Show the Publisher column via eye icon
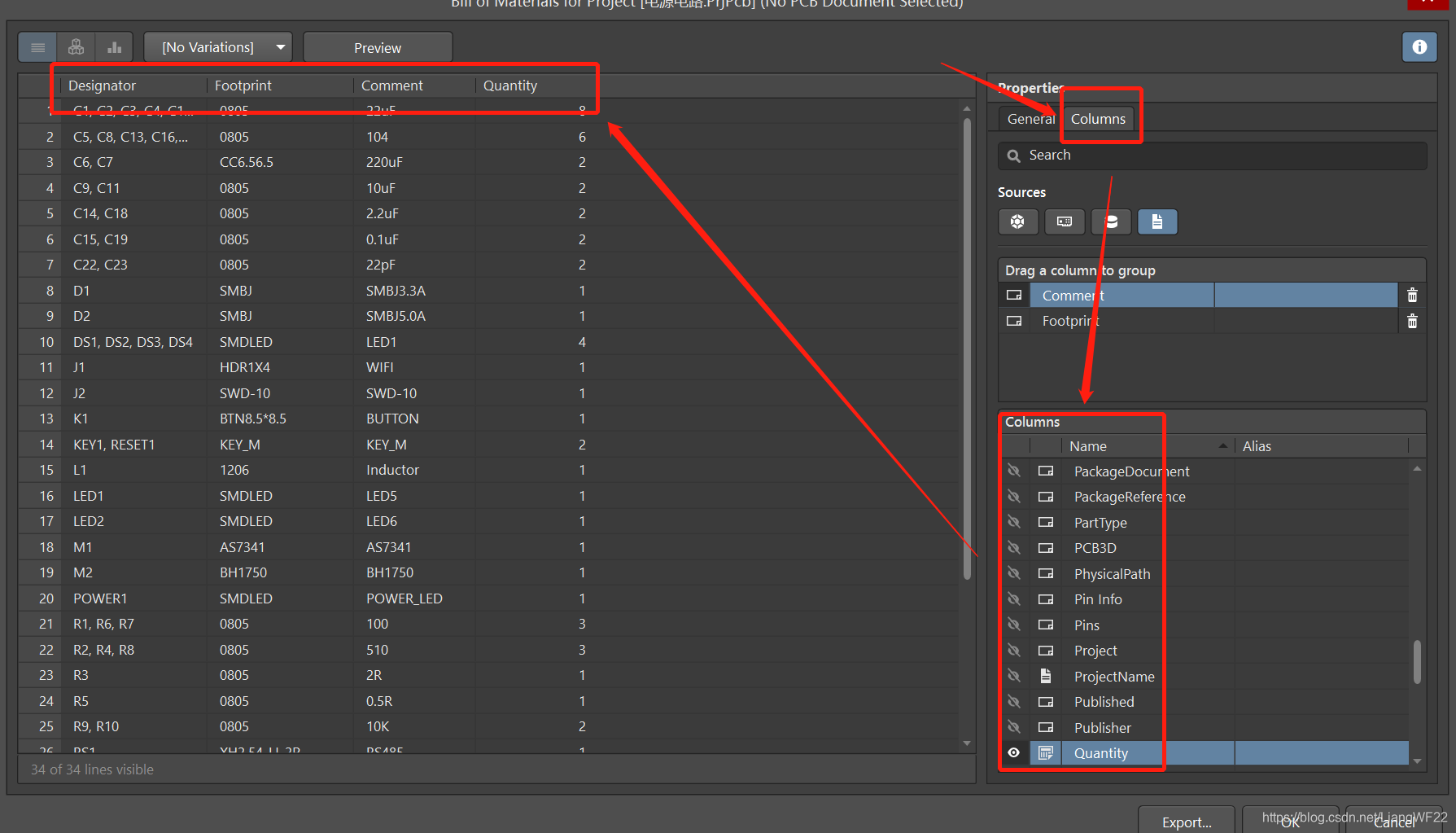This screenshot has width=1456, height=833. (x=1014, y=727)
